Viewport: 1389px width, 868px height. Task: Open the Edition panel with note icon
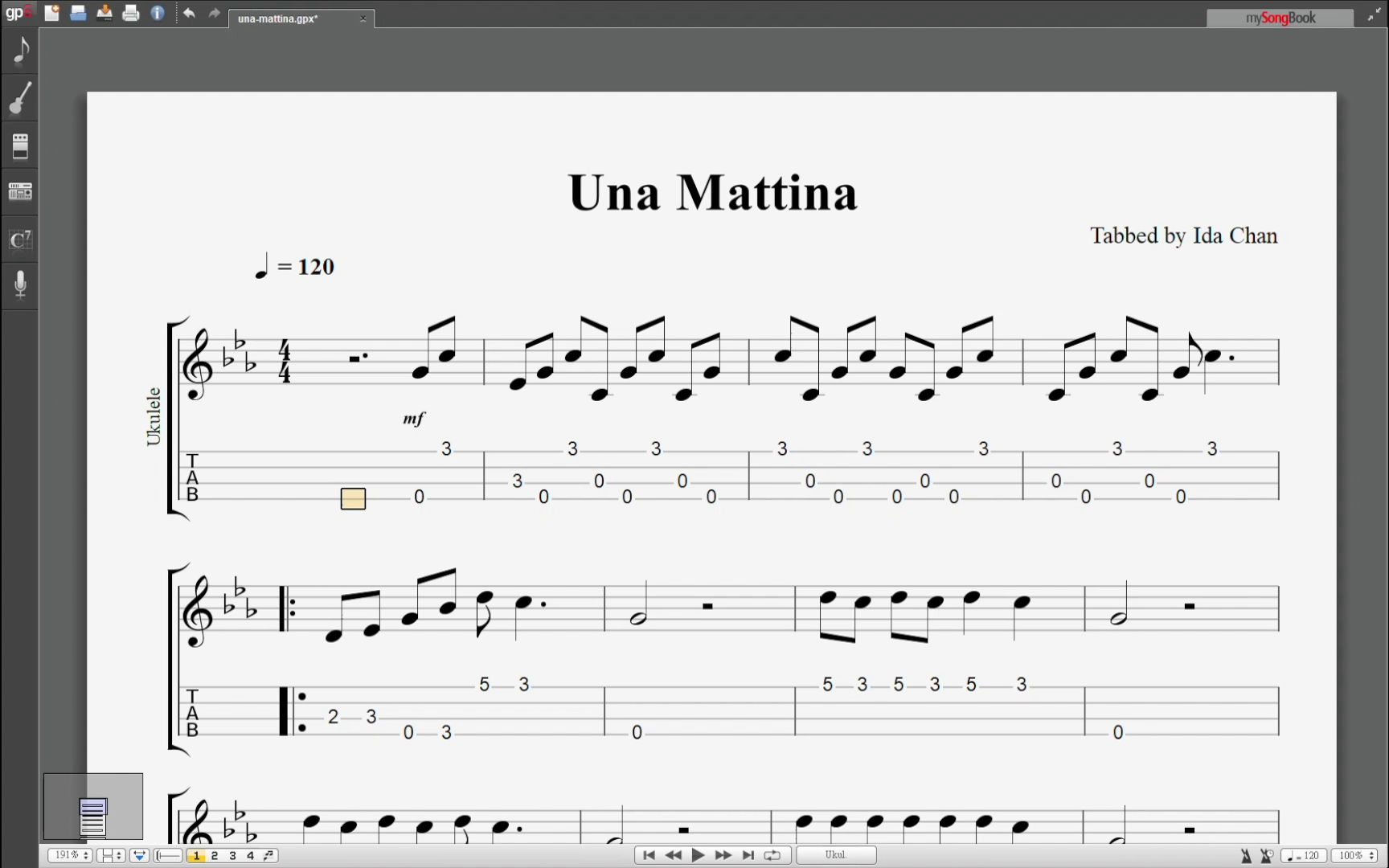[21, 51]
